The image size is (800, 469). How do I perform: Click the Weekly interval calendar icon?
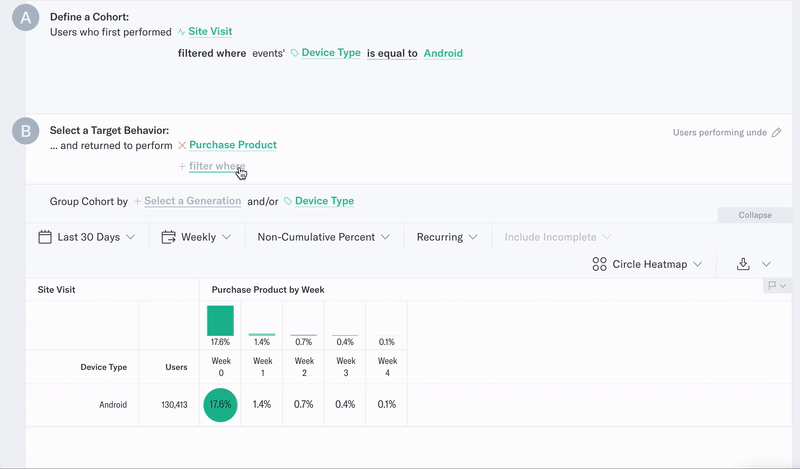pyautogui.click(x=169, y=237)
